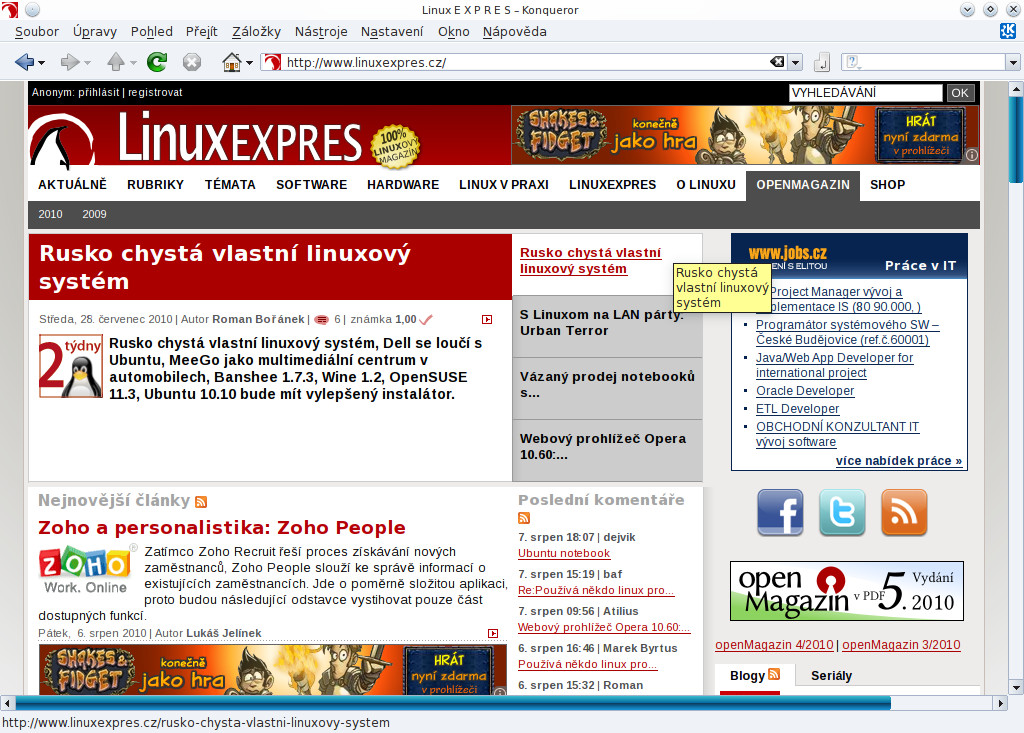1024x733 pixels.
Task: Click the Forward navigation arrow
Action: pyautogui.click(x=69, y=62)
